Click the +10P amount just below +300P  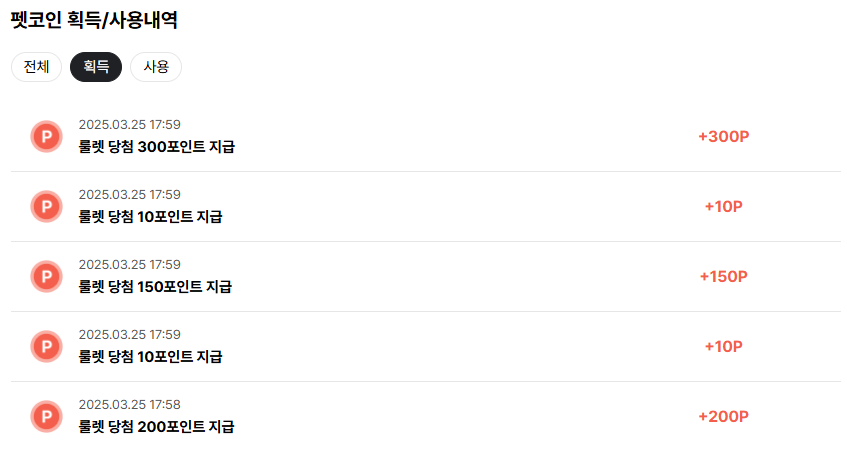pyautogui.click(x=723, y=206)
